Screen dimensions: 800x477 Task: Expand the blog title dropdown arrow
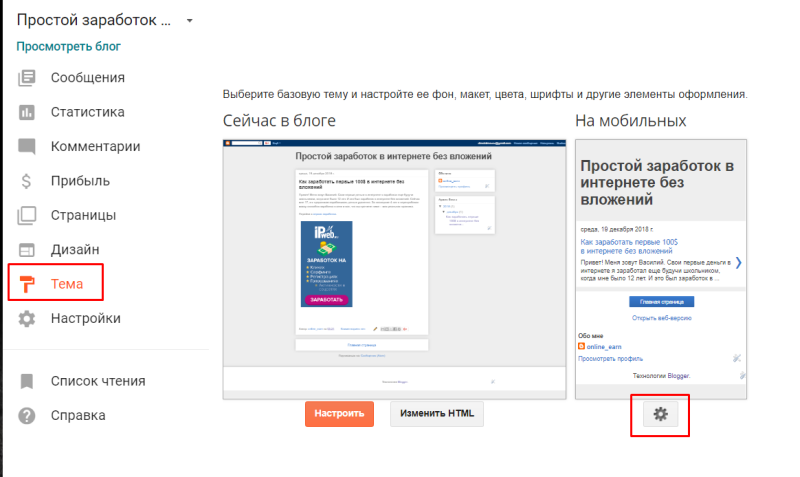(189, 20)
